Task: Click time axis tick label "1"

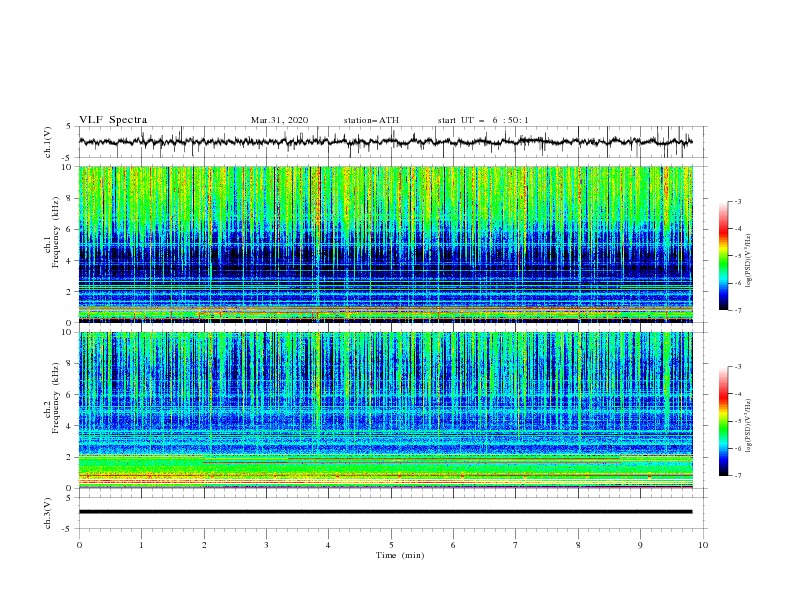Action: (141, 545)
